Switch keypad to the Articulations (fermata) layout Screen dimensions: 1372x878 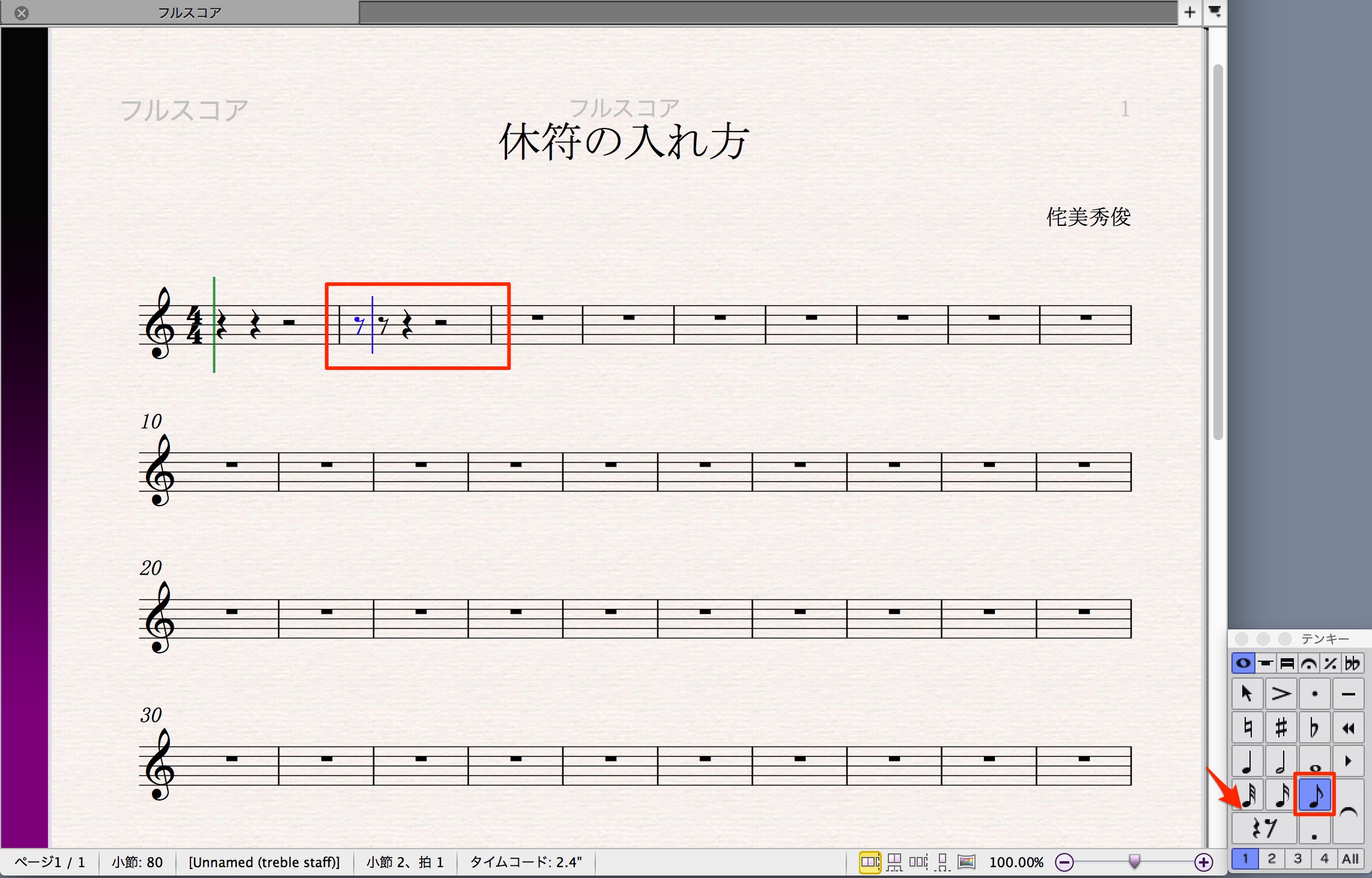click(x=1308, y=664)
